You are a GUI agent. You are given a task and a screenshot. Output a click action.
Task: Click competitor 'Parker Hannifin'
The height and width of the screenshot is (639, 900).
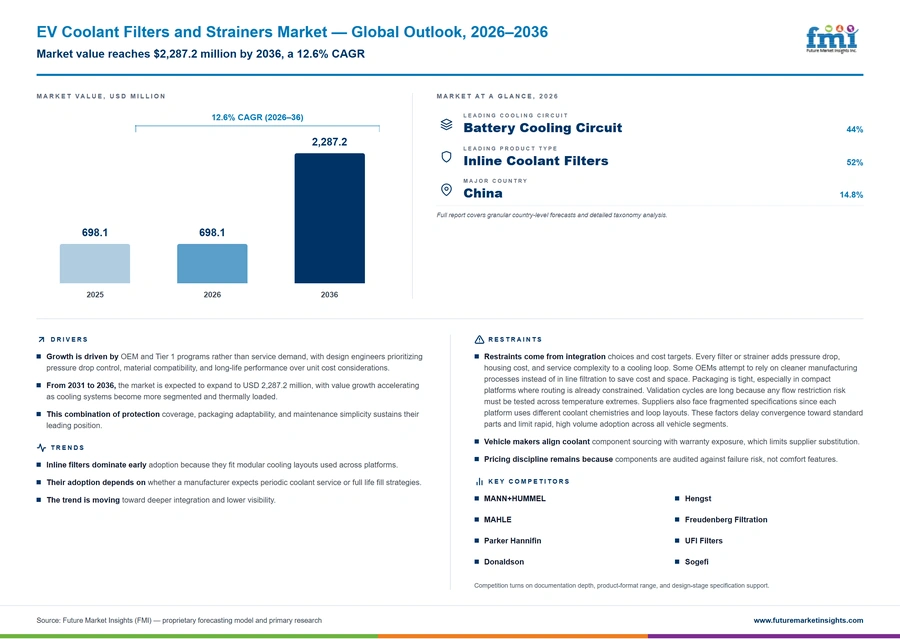[x=513, y=541]
